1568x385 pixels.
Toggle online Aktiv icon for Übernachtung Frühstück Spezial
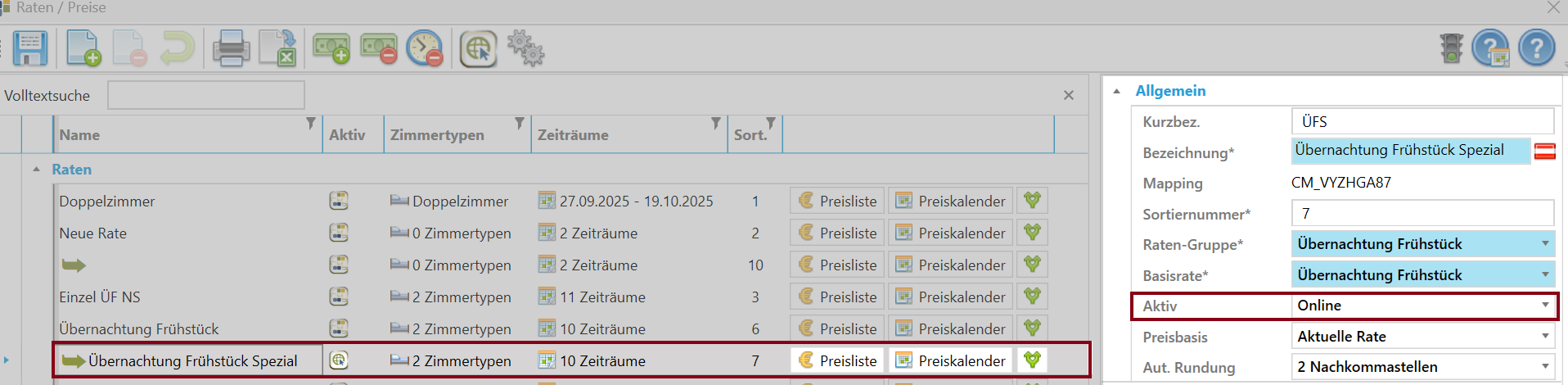pyautogui.click(x=339, y=360)
